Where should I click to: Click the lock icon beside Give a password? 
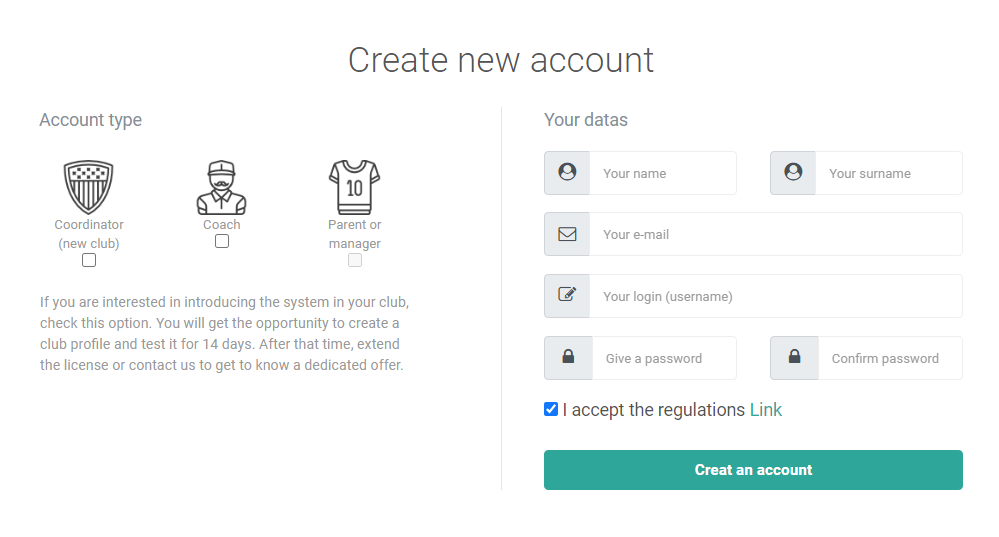pyautogui.click(x=567, y=358)
